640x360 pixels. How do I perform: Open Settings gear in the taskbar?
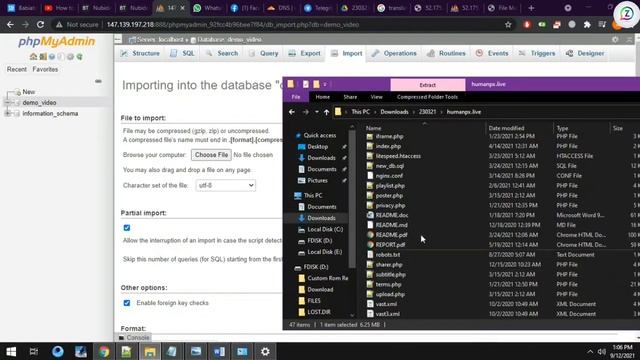tap(265, 351)
